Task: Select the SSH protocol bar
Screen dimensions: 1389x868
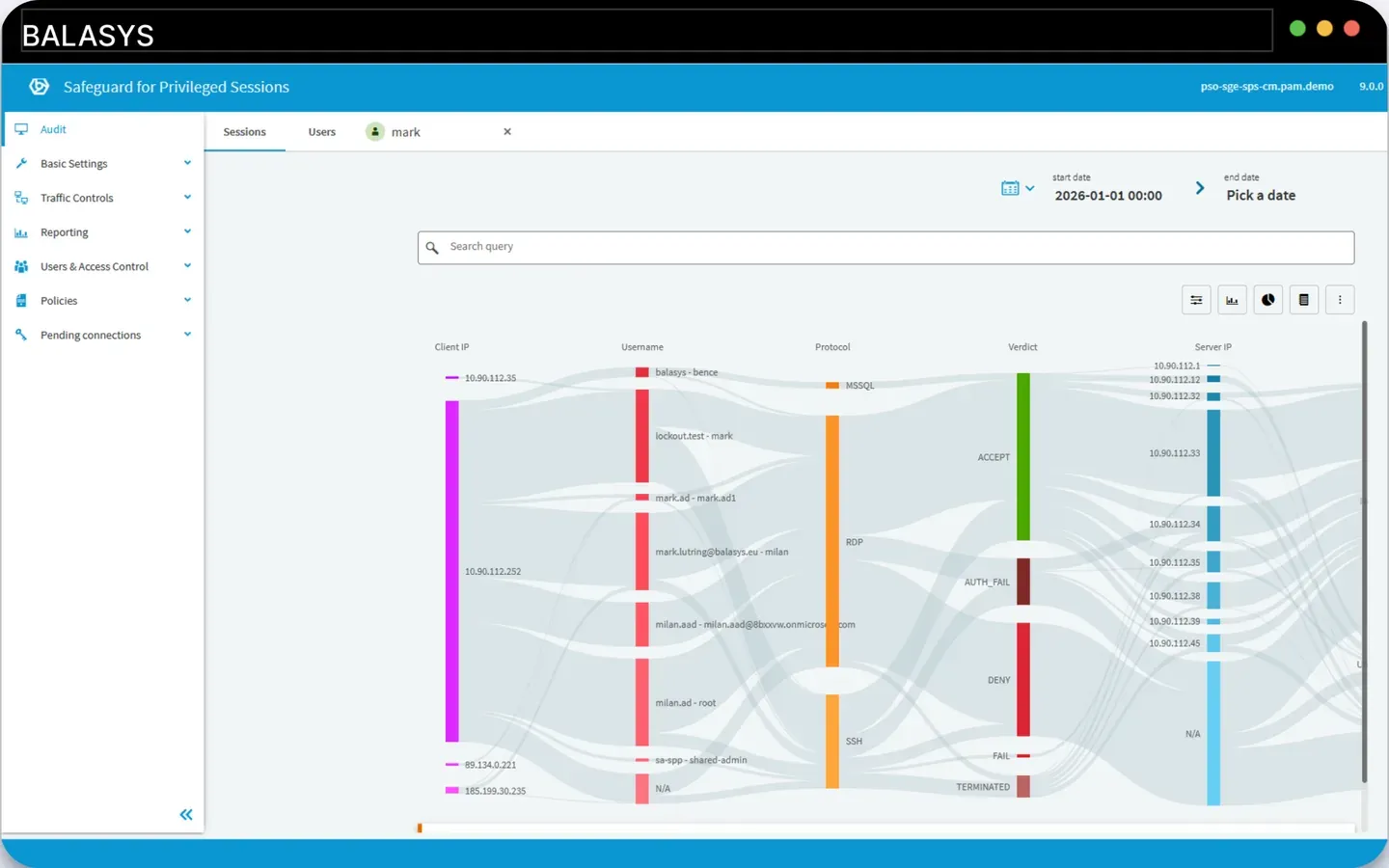Action: (x=832, y=741)
